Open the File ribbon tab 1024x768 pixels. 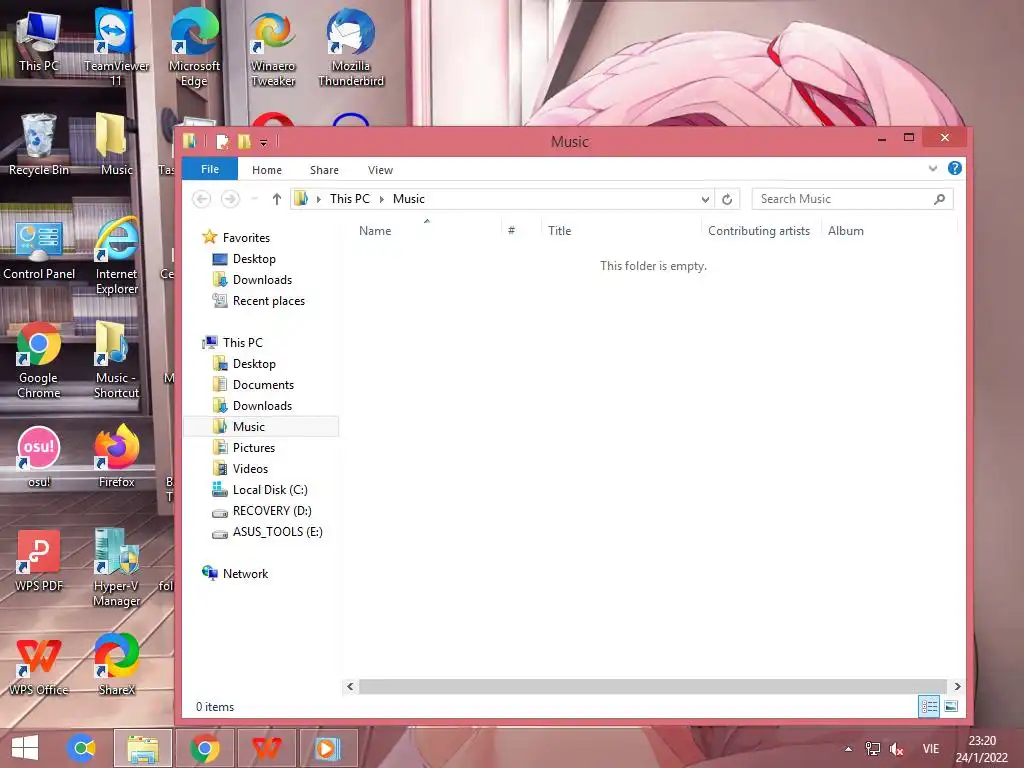click(x=210, y=169)
